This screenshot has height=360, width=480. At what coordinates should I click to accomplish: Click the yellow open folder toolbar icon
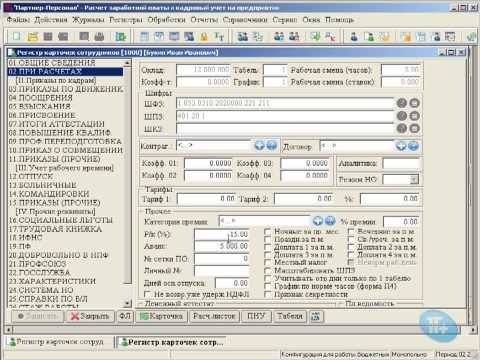[x=32, y=36]
